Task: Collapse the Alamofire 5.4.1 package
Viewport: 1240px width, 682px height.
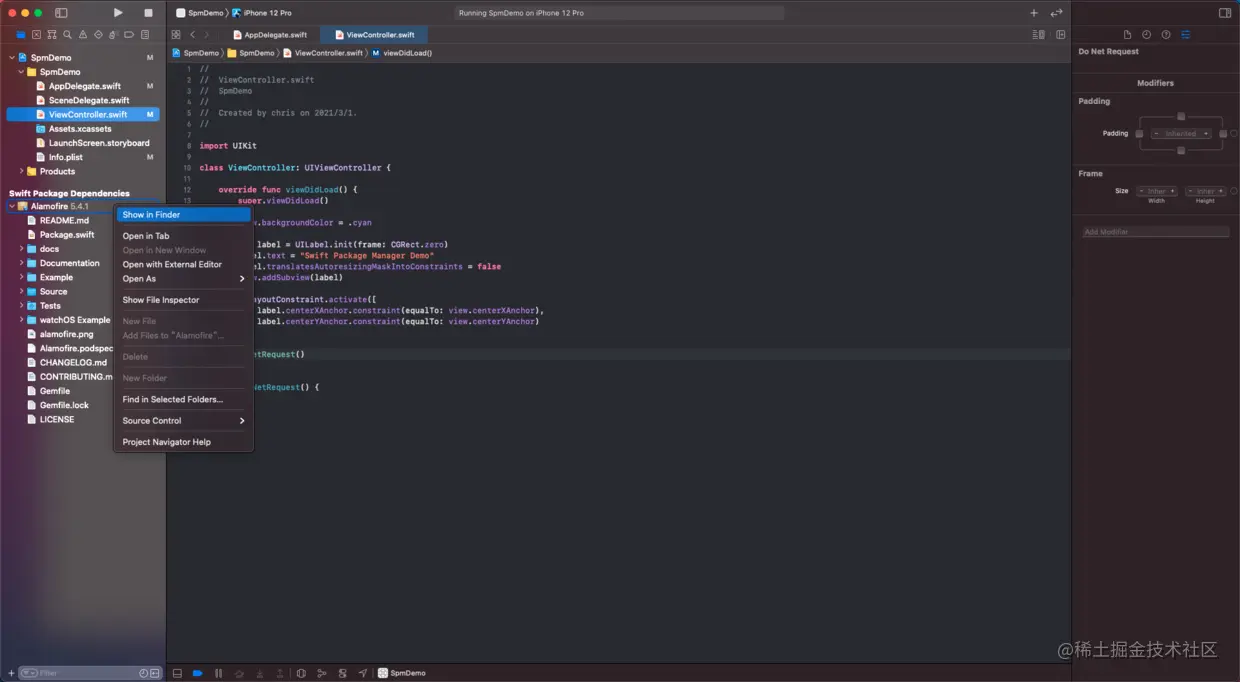Action: [11, 206]
